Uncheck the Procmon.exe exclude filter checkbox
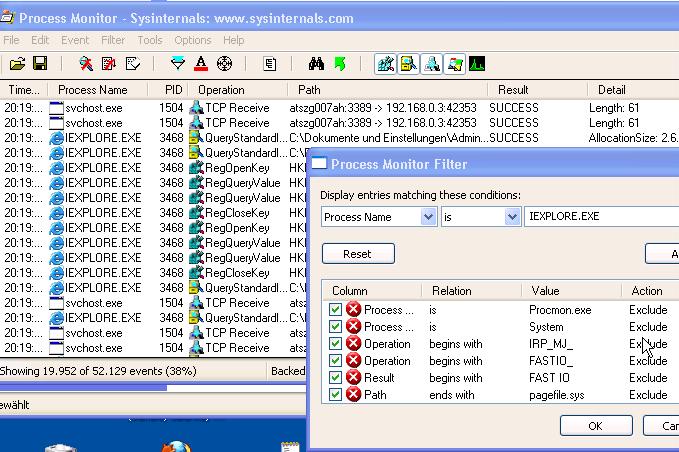 tap(335, 310)
